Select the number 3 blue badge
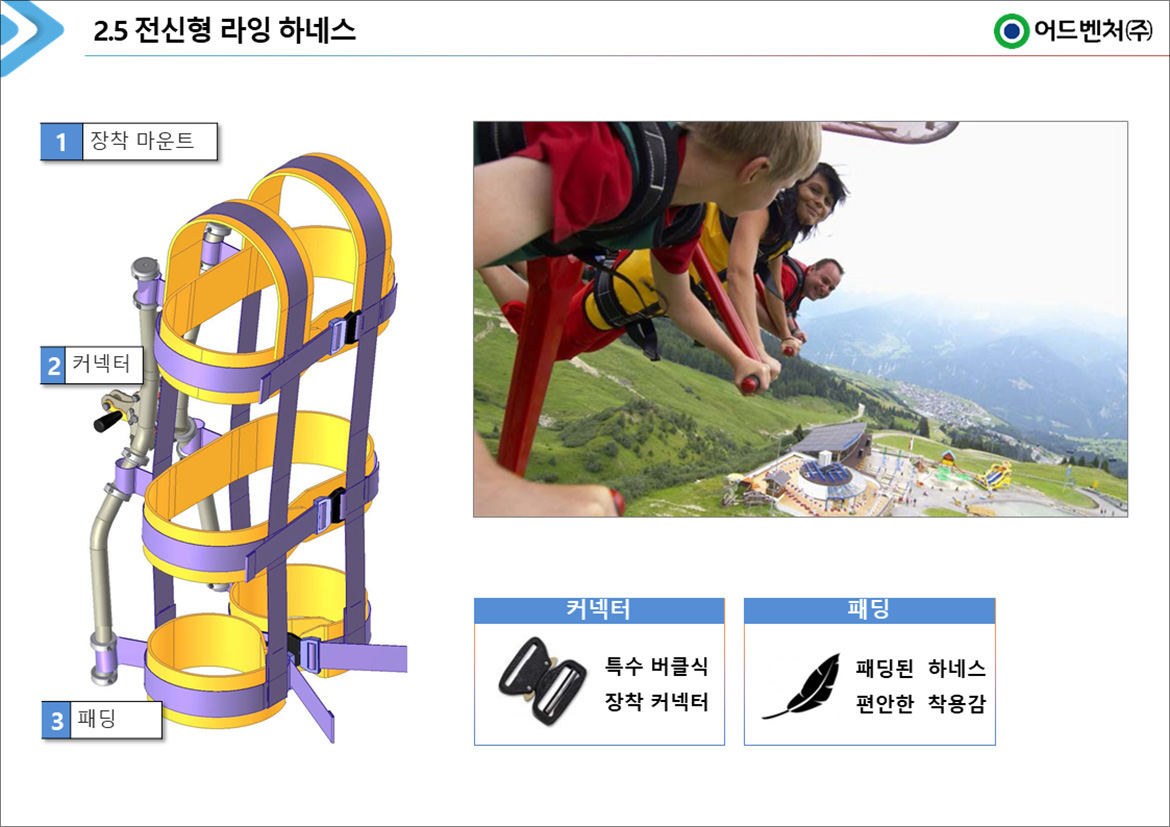 pyautogui.click(x=57, y=720)
